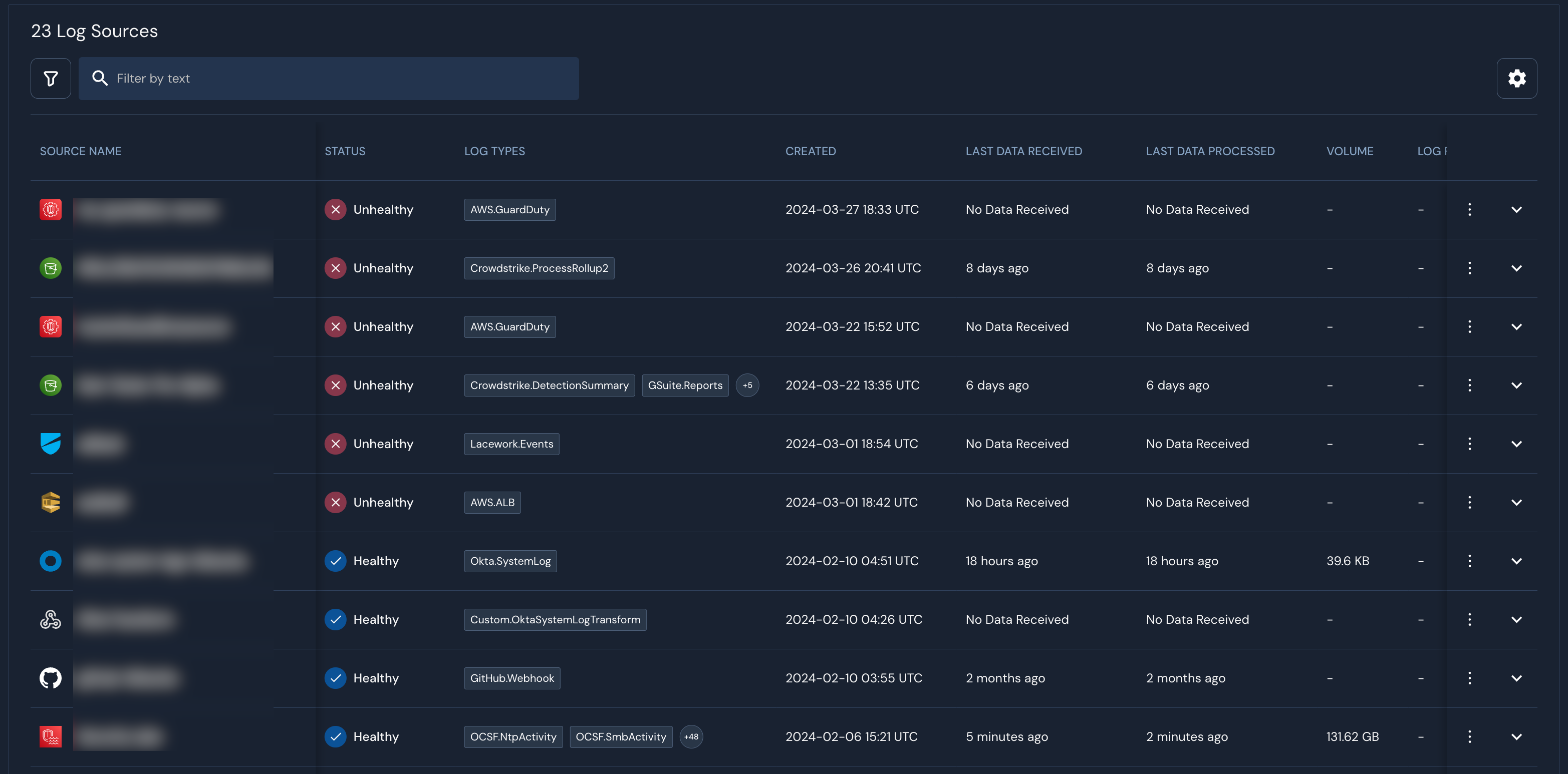Click the webhook icon in Custom.OktaSystemLogTransform row
This screenshot has height=774, width=1568.
[x=51, y=619]
